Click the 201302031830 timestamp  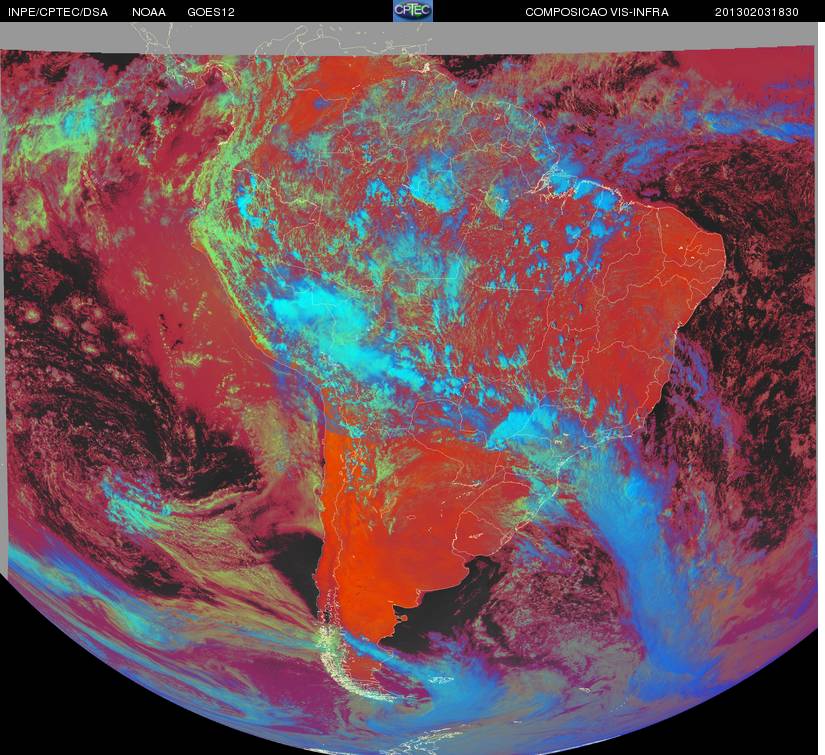757,12
